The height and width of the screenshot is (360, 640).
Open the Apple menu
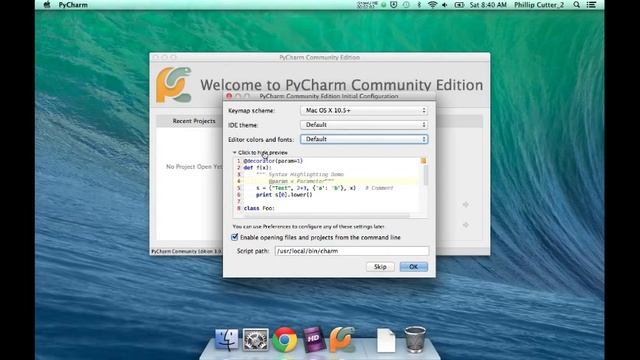tap(47, 5)
